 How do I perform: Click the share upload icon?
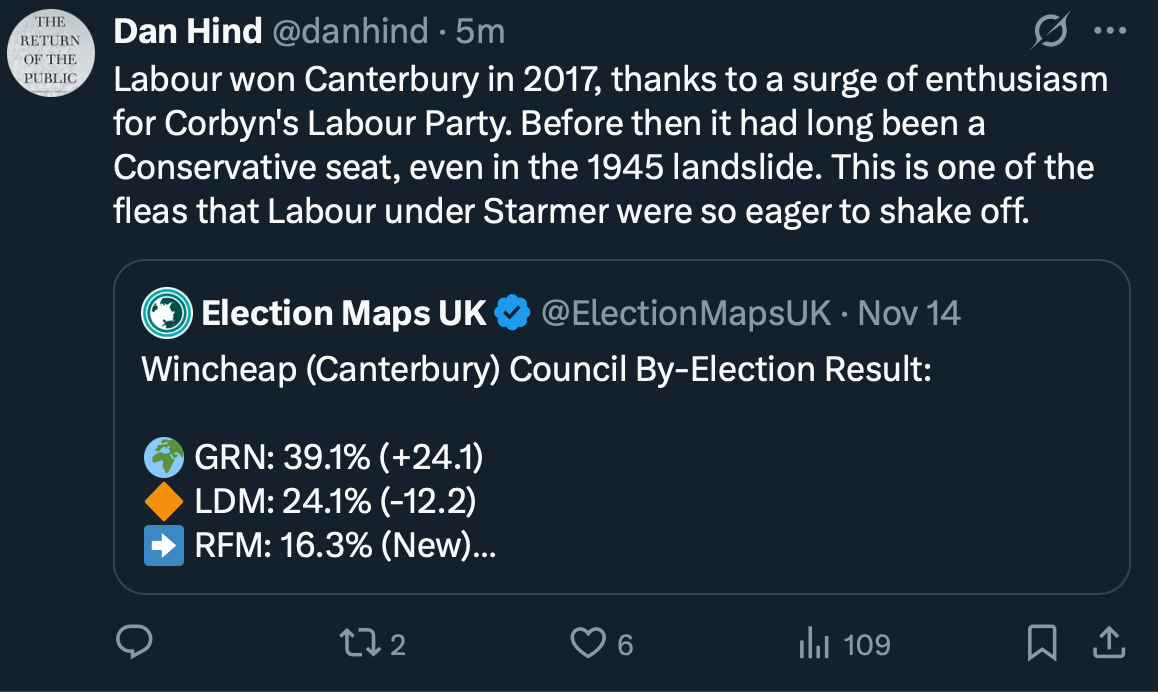1108,643
